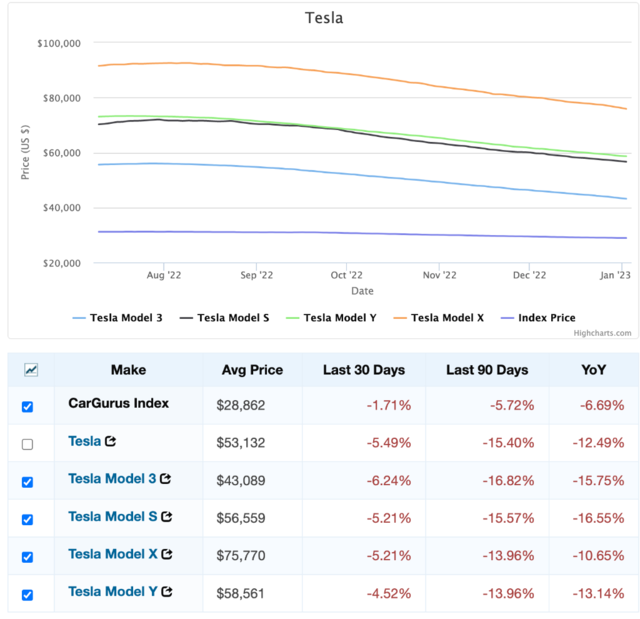
Task: Click the YoY column header
Action: click(593, 370)
